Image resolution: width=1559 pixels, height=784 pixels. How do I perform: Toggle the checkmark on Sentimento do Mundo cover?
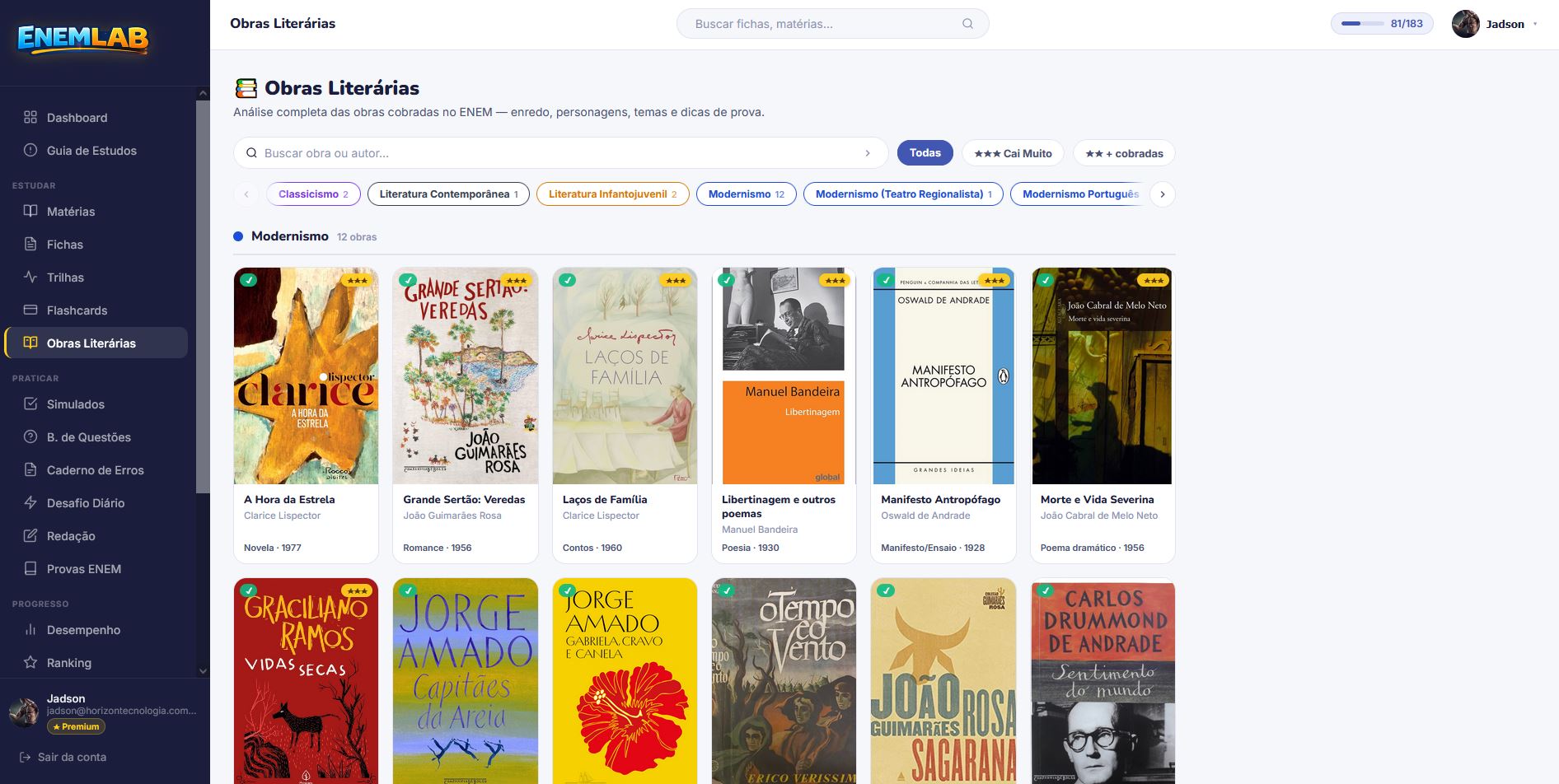point(1045,590)
